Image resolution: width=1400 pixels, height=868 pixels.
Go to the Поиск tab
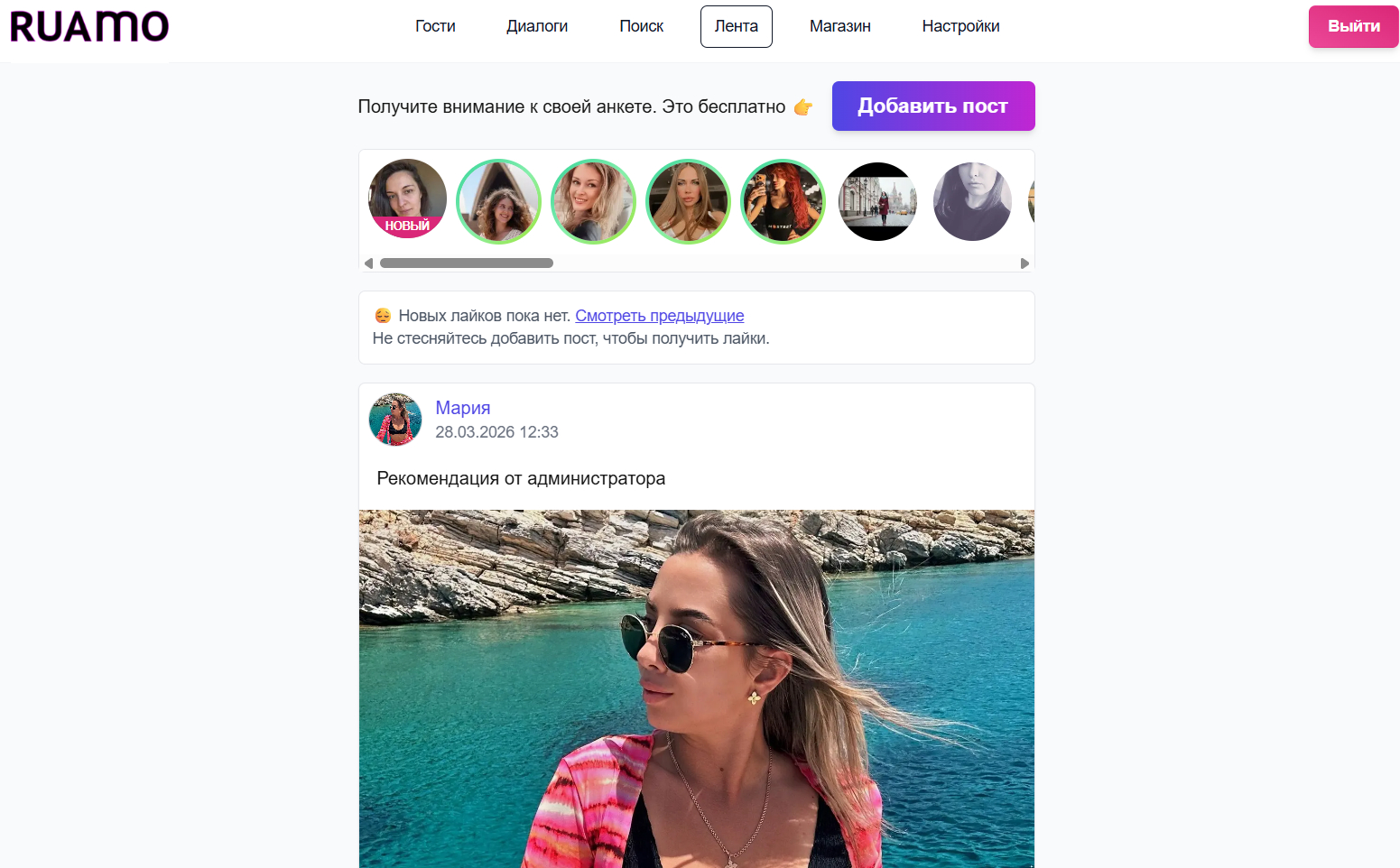click(641, 26)
